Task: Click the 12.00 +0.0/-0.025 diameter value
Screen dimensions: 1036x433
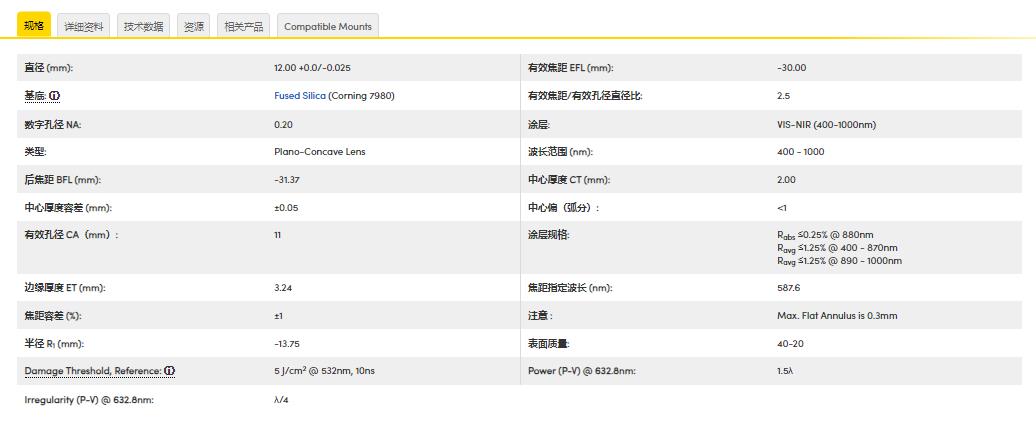Action: 312,68
